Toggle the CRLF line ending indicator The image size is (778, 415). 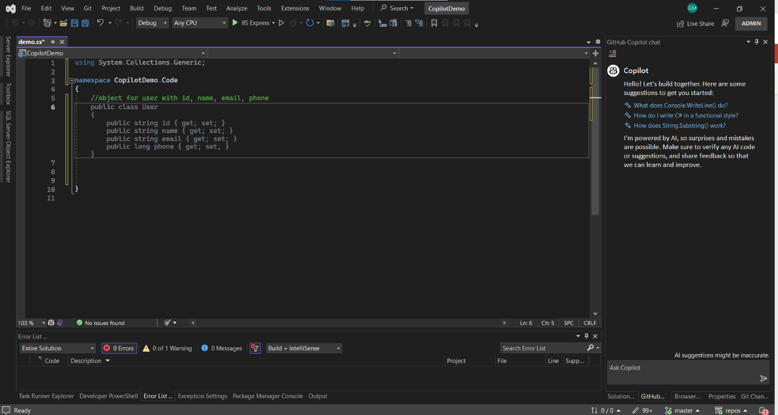590,323
